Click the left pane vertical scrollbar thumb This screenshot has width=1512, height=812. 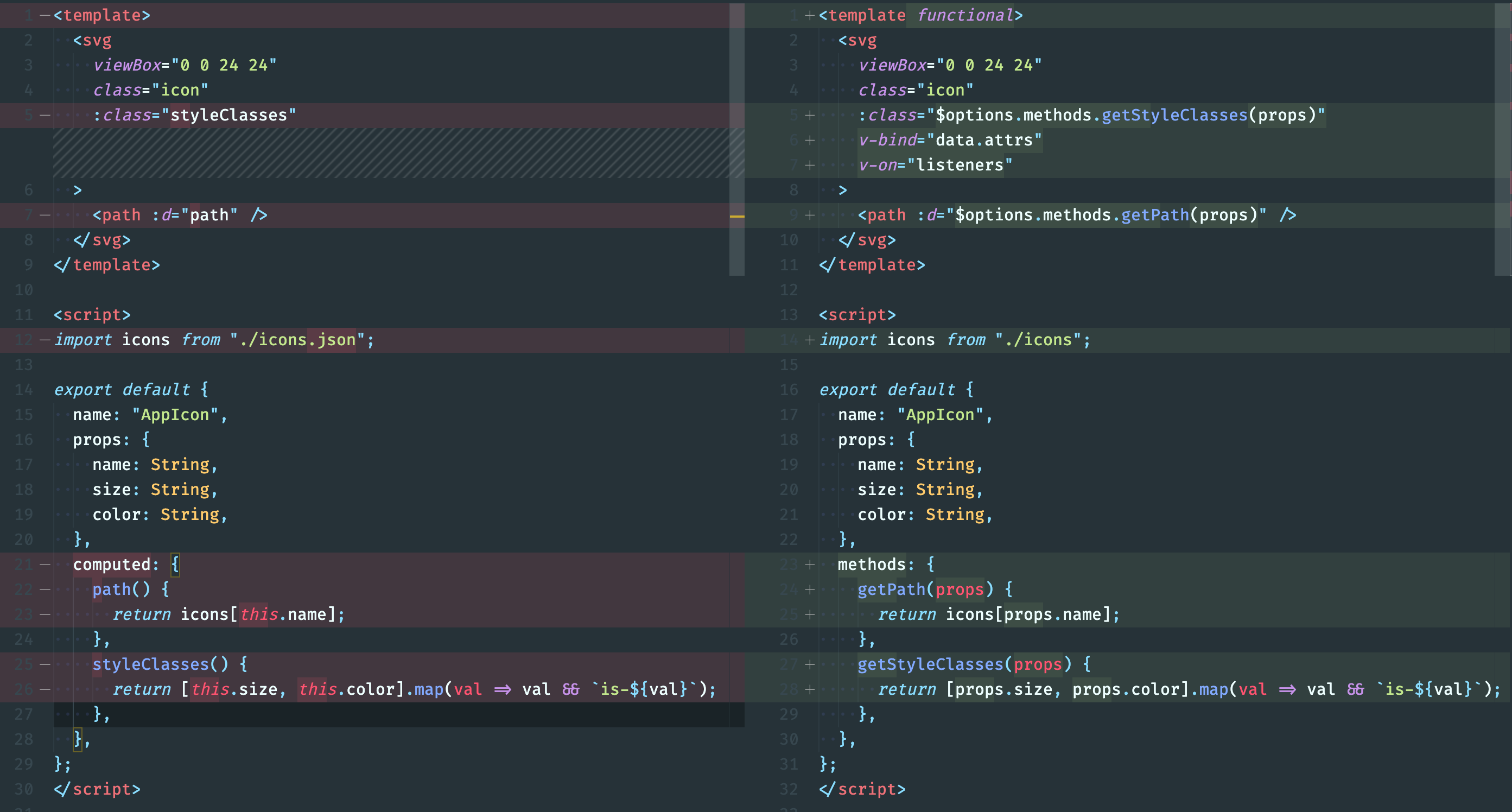coord(737,139)
